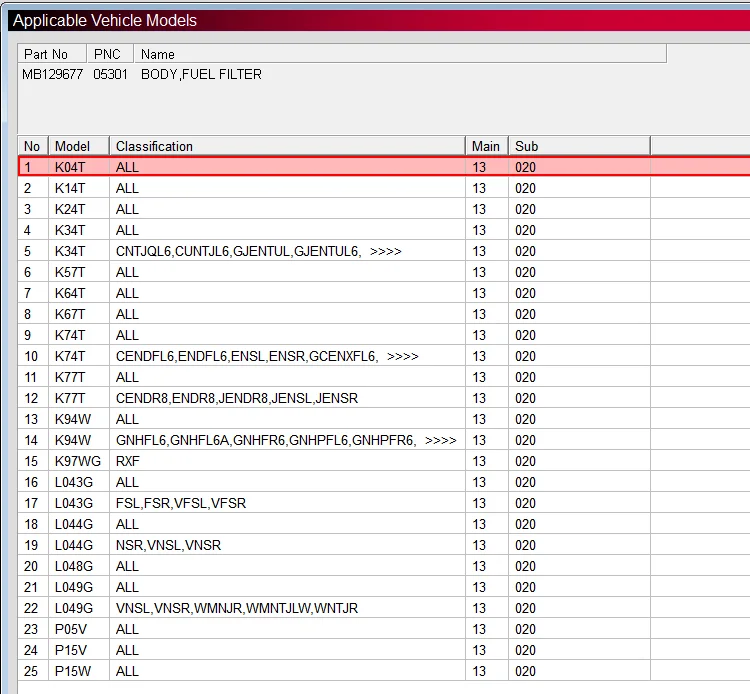Expand the >>>> in row 5 classification

point(385,251)
